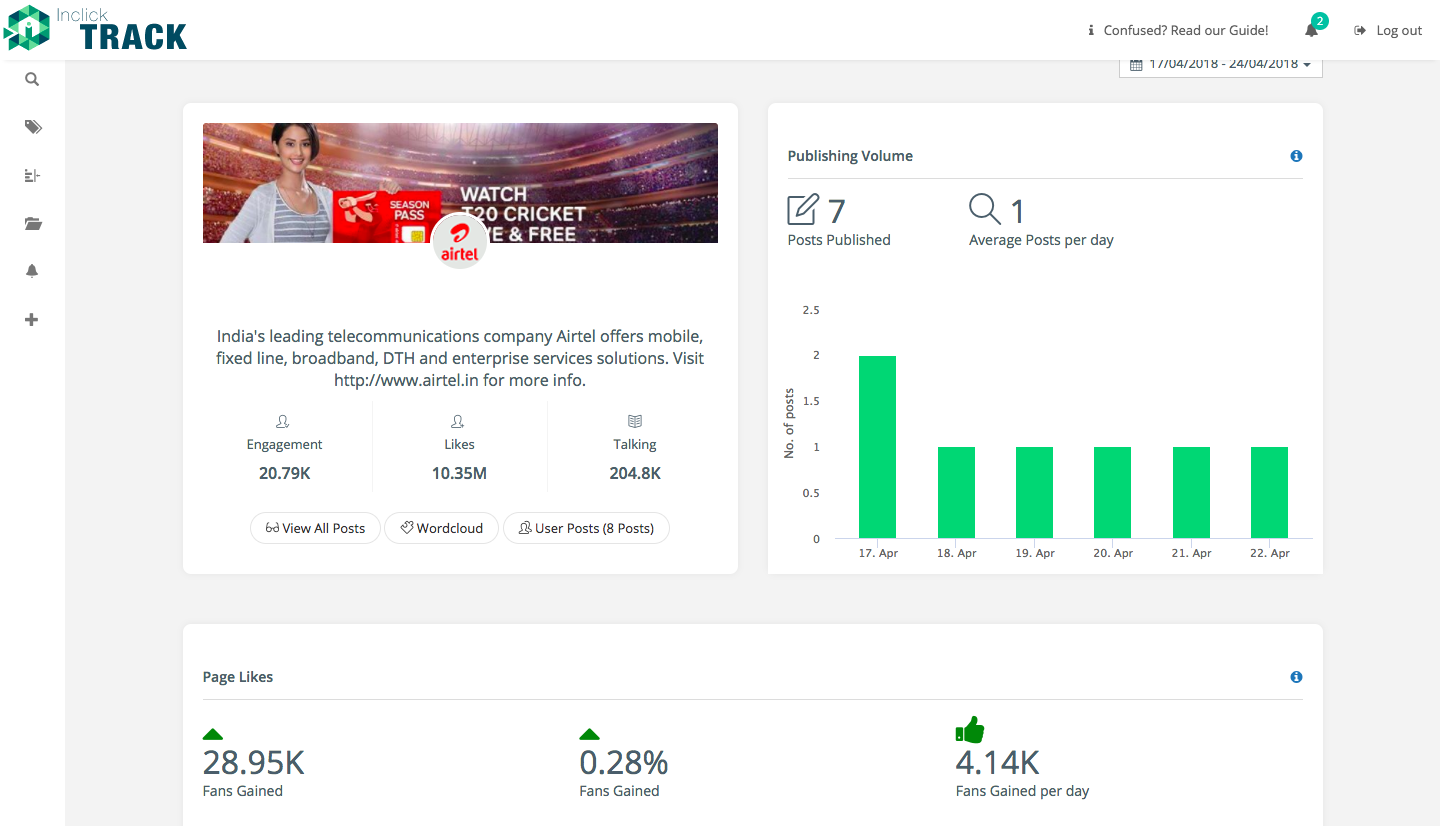This screenshot has height=826, width=1440.
Task: Click up arrow above 28.95K fans
Action: [x=213, y=735]
